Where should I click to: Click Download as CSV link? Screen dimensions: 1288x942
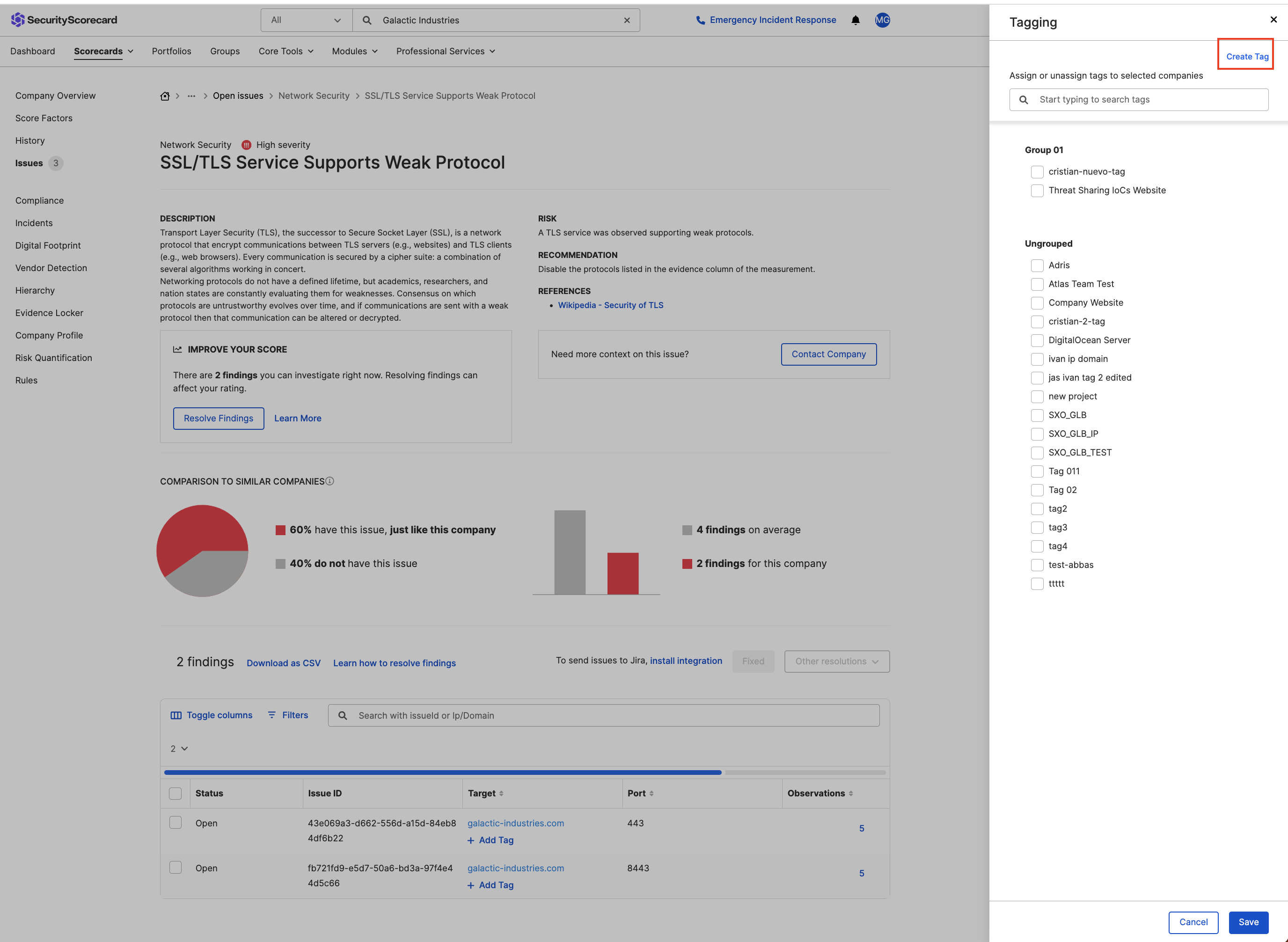click(x=283, y=663)
